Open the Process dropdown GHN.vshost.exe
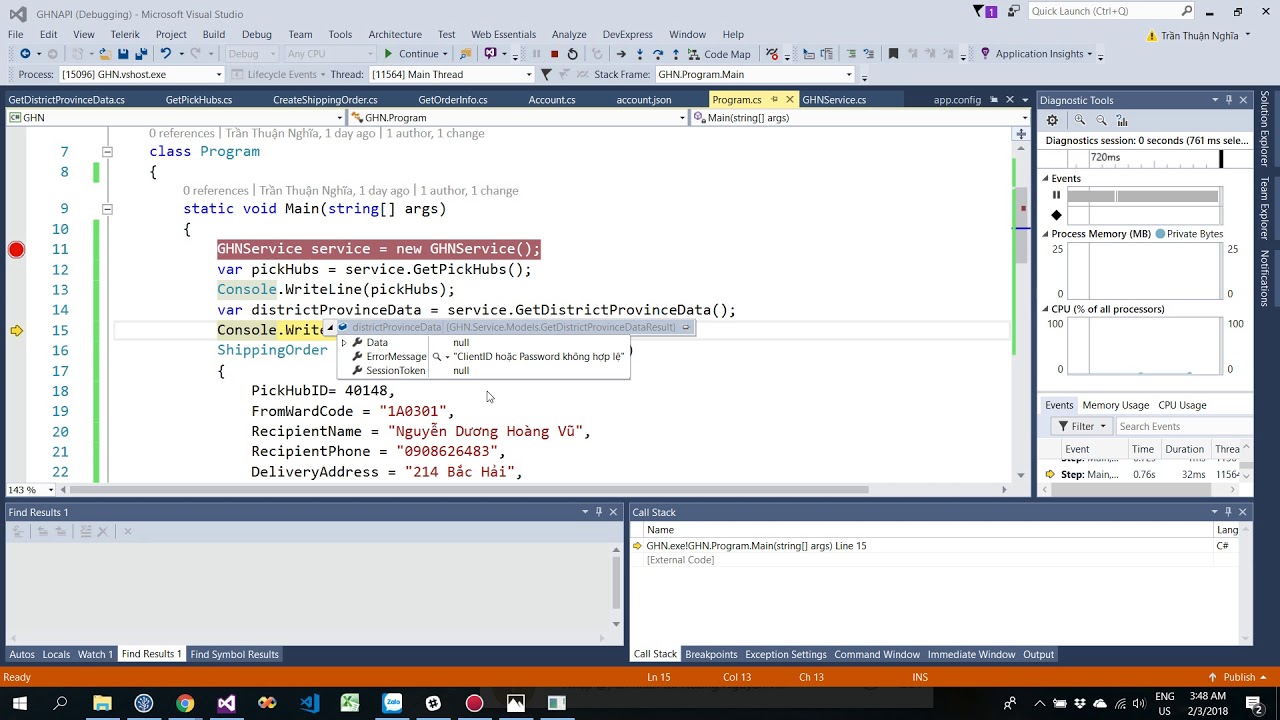1280x720 pixels. [x=141, y=74]
